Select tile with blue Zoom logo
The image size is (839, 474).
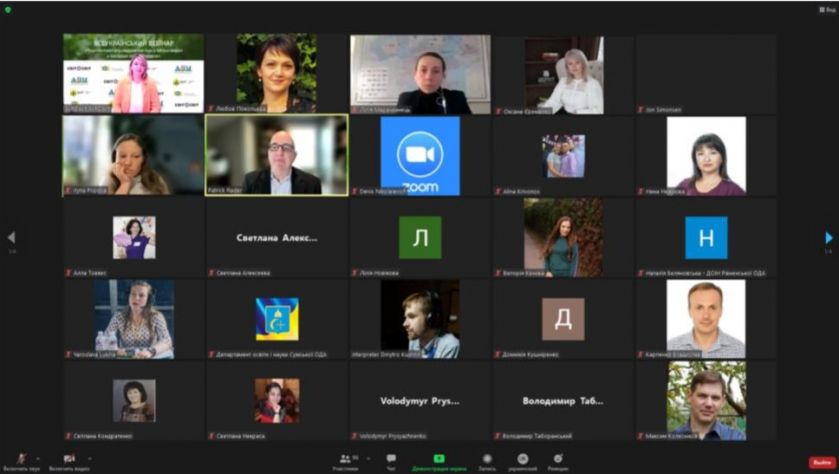[x=420, y=156]
